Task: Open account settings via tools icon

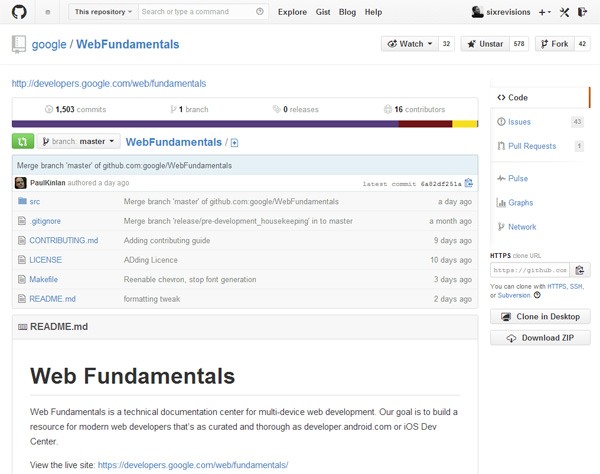Action: click(x=564, y=12)
